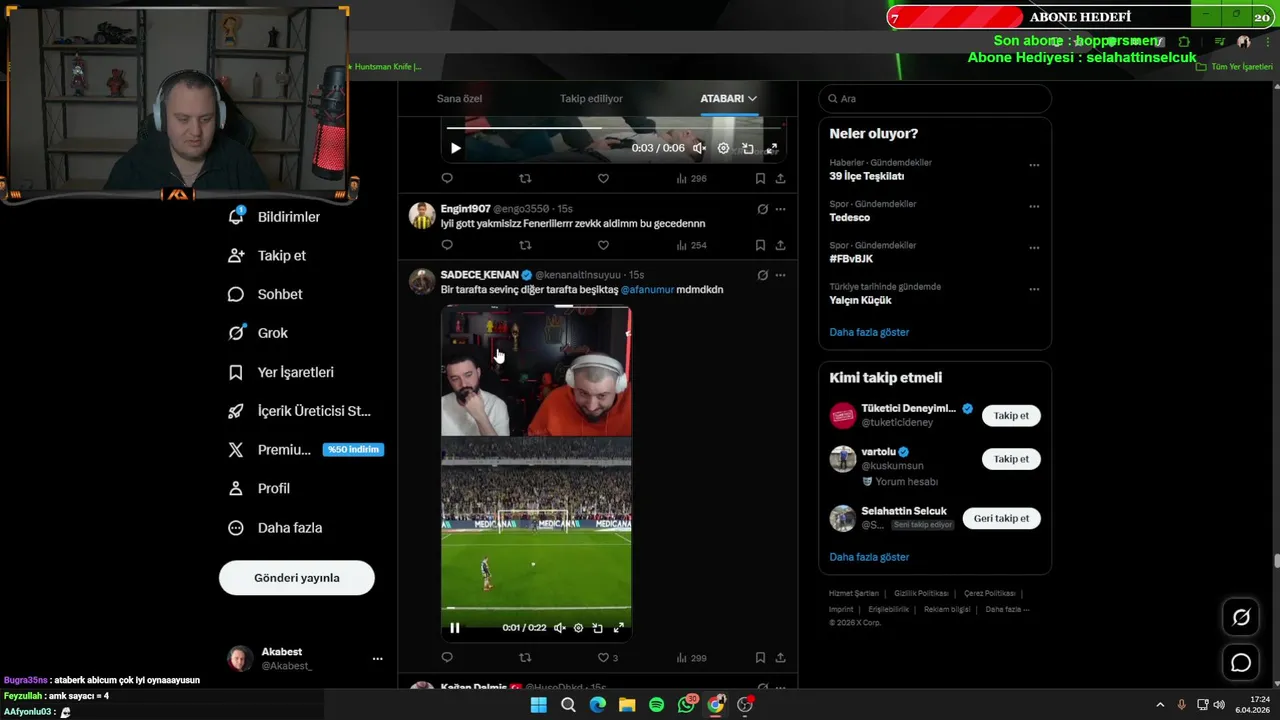Image resolution: width=1280 pixels, height=720 pixels.
Task: Follow back Selahattin Selcuk
Action: coord(1001,518)
